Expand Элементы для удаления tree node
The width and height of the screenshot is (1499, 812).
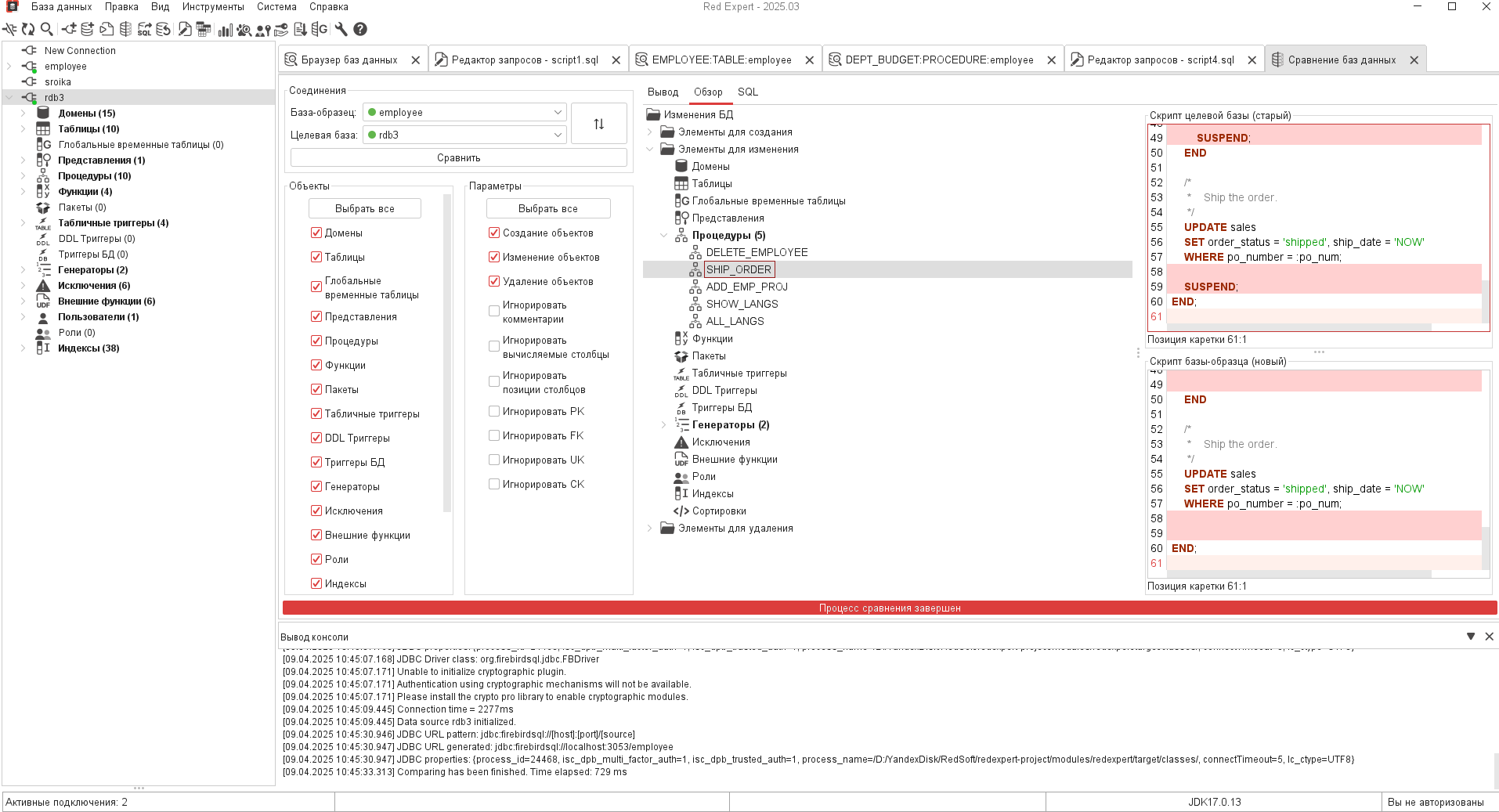click(650, 529)
